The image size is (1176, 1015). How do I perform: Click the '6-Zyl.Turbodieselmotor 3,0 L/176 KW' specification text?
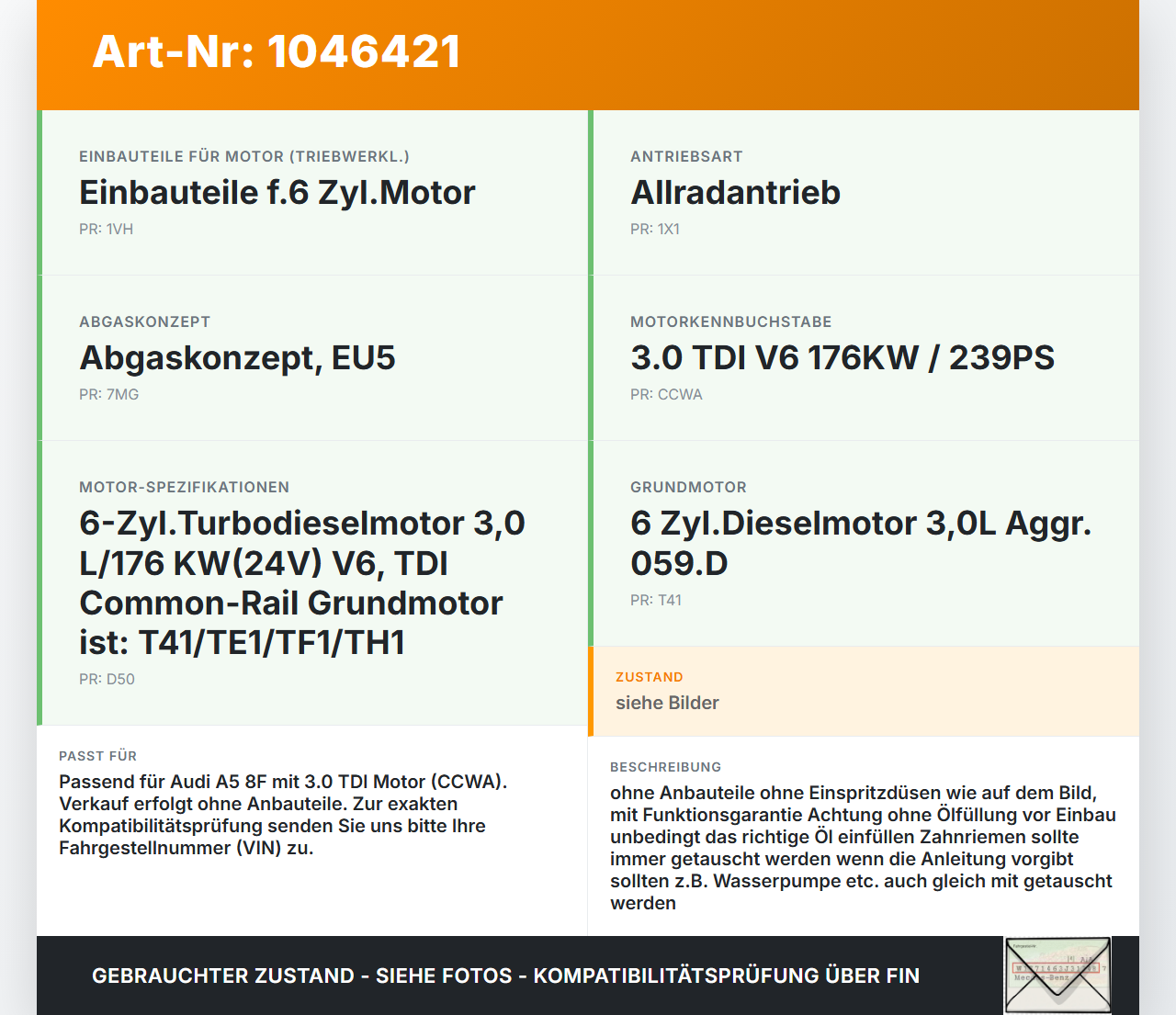[x=302, y=582]
